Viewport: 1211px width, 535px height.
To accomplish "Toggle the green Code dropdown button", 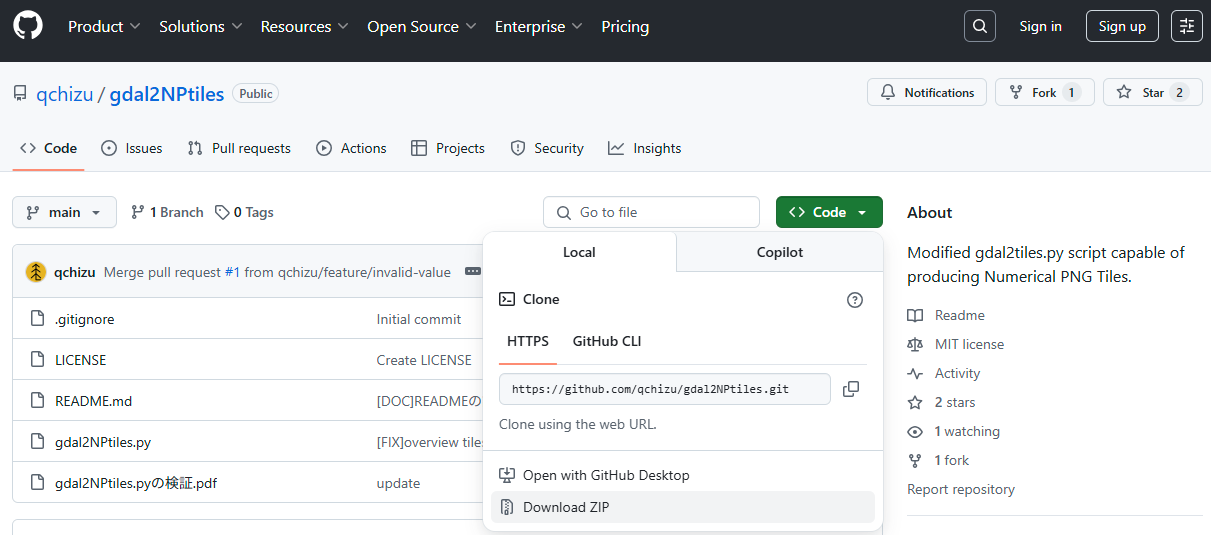I will (829, 212).
